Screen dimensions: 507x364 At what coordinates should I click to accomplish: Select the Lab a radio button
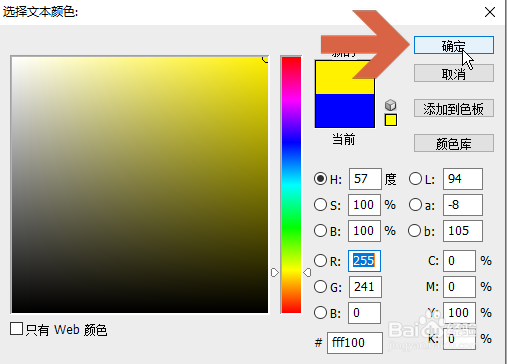point(415,205)
